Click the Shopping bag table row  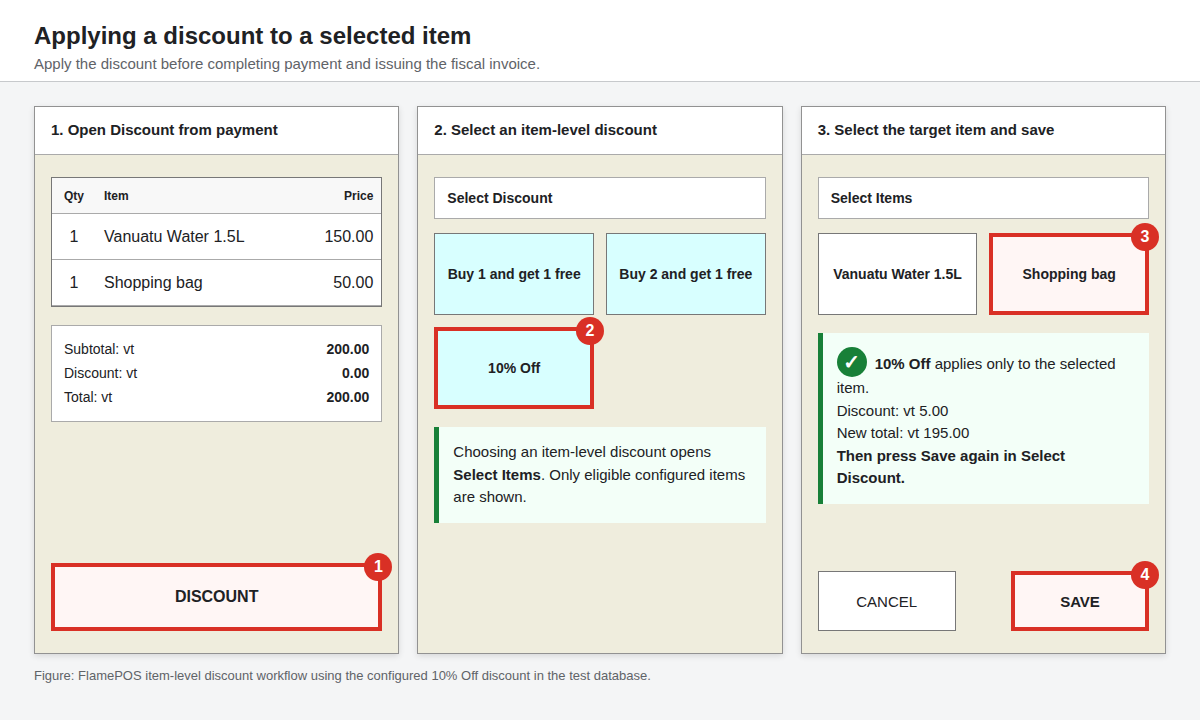[216, 283]
